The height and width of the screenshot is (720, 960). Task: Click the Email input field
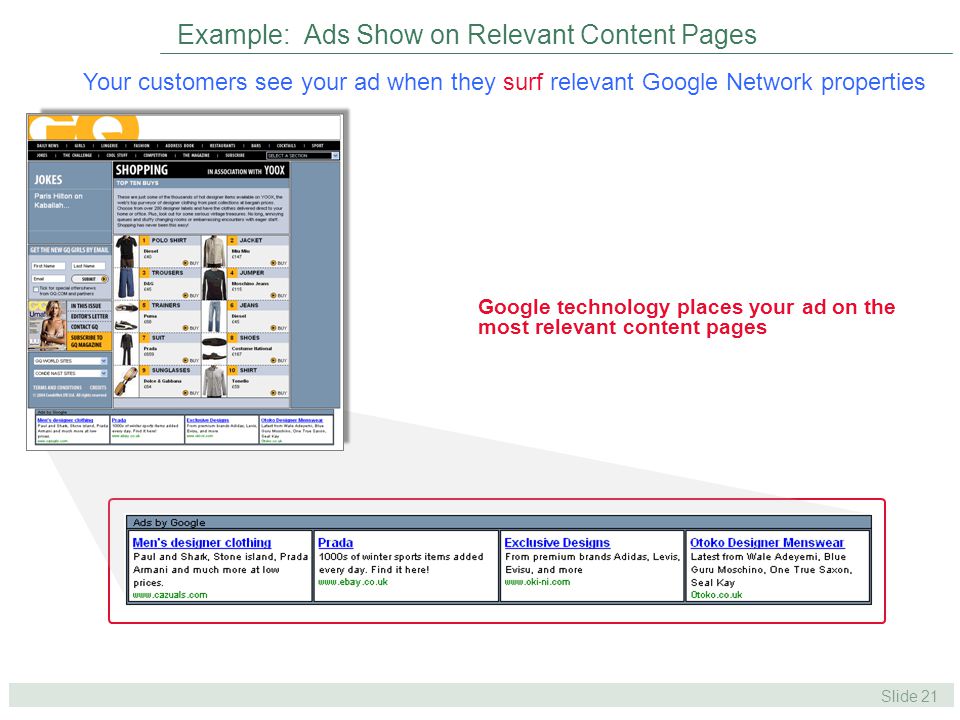coord(48,279)
